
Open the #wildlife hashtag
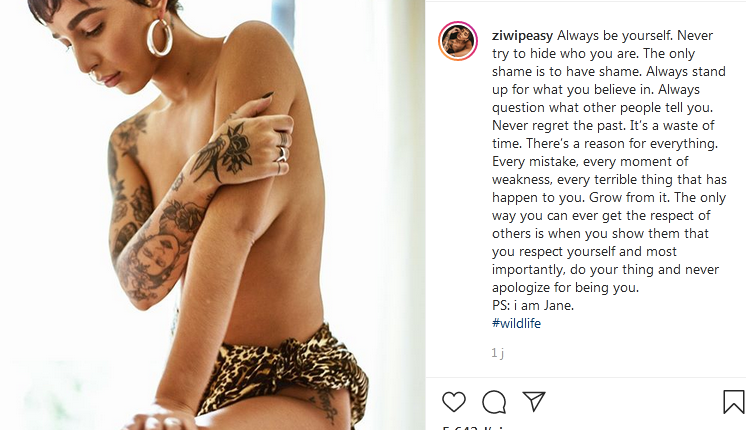[516, 323]
